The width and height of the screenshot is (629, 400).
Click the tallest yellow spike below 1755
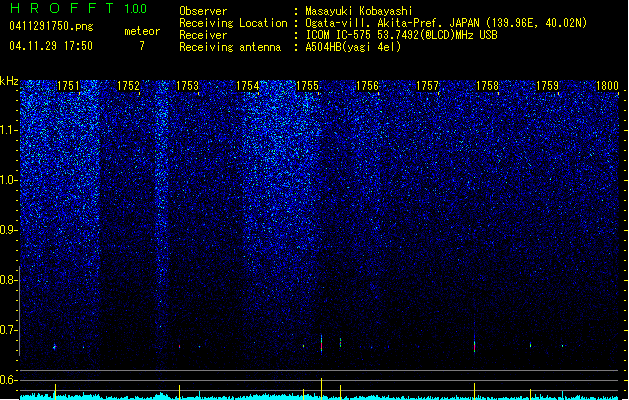tap(321, 388)
